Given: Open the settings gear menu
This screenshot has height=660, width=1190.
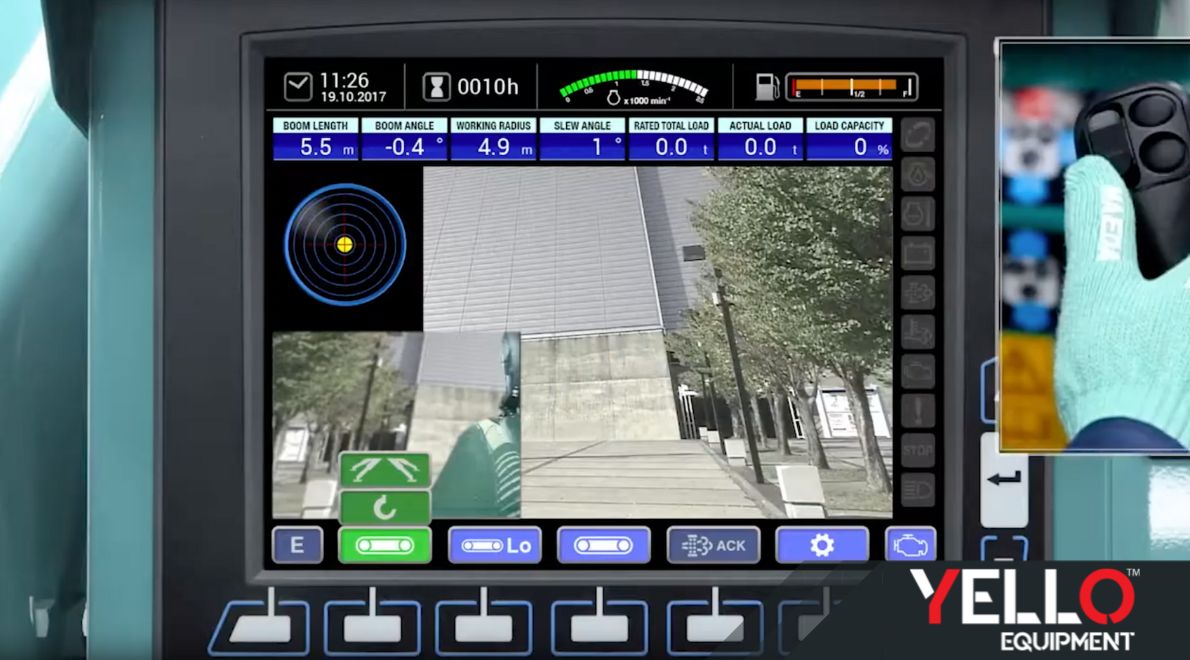Looking at the screenshot, I should 822,545.
